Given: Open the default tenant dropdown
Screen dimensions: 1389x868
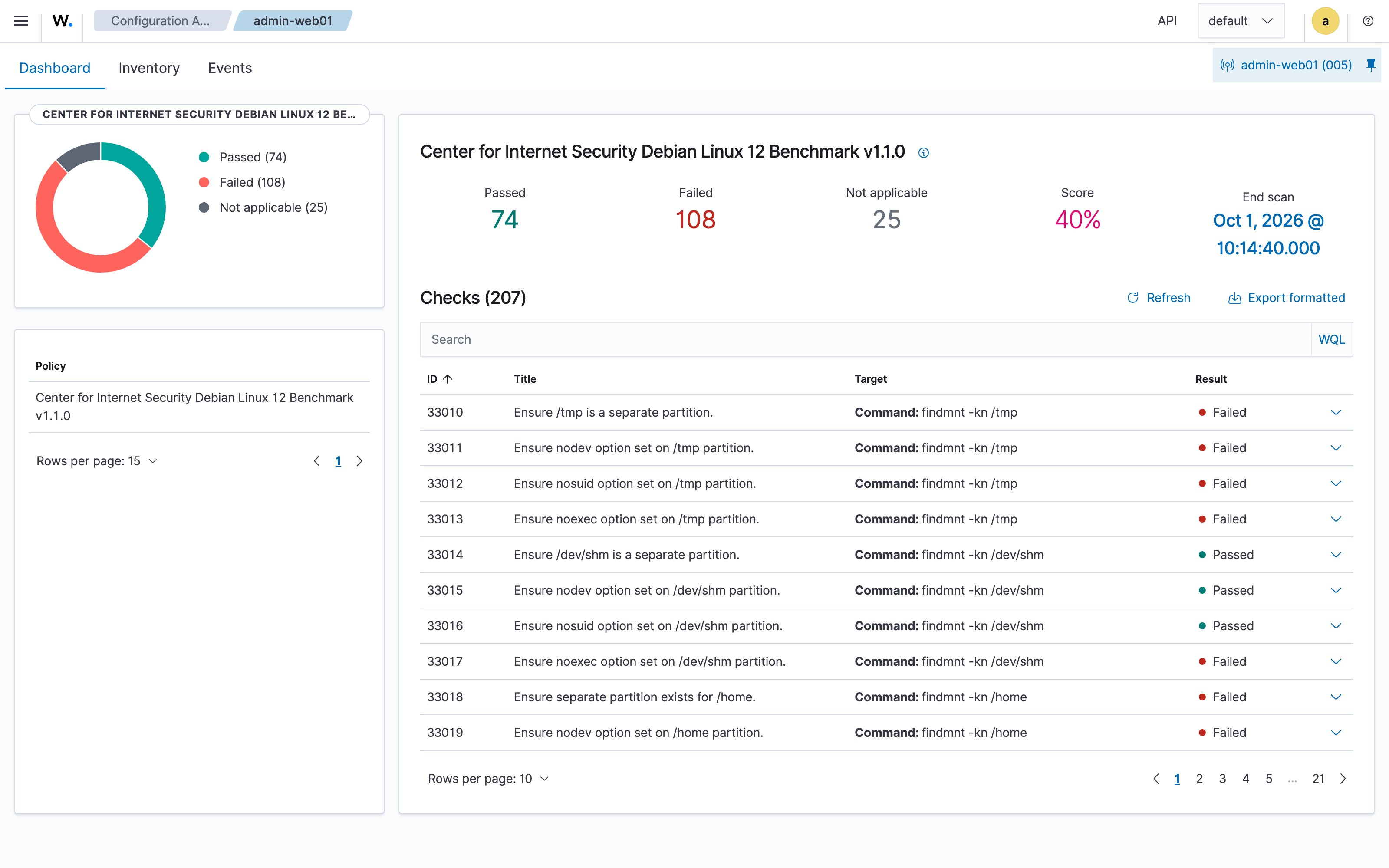Looking at the screenshot, I should pyautogui.click(x=1241, y=21).
